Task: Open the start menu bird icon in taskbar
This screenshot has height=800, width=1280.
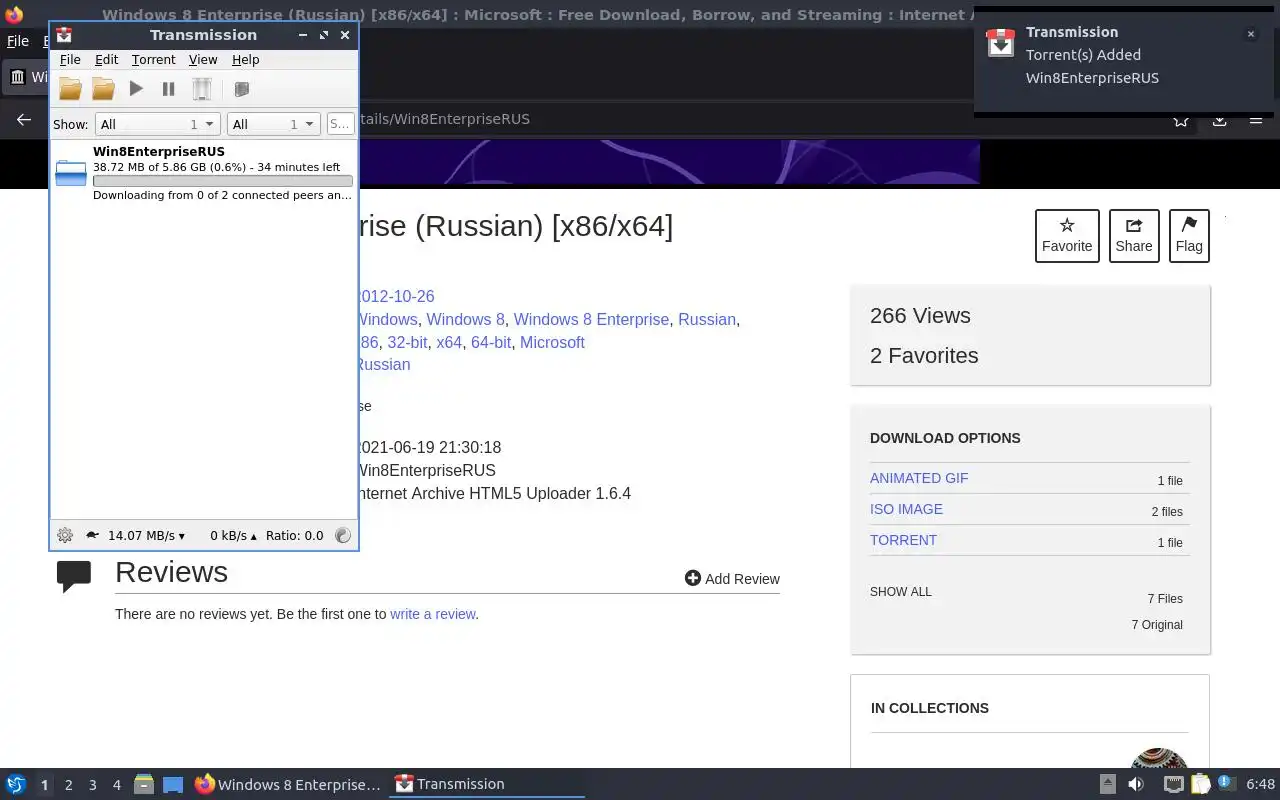Action: pos(16,784)
